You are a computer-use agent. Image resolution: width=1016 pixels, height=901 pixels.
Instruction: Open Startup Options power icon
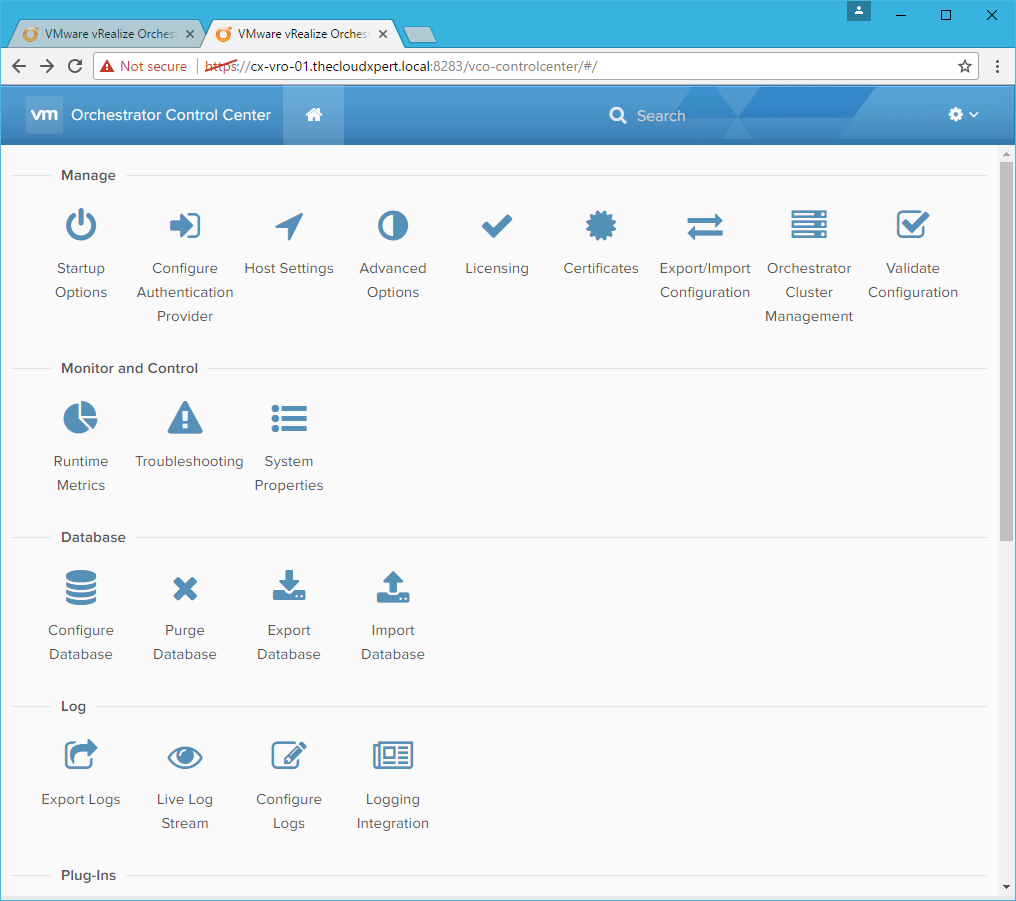click(x=81, y=226)
